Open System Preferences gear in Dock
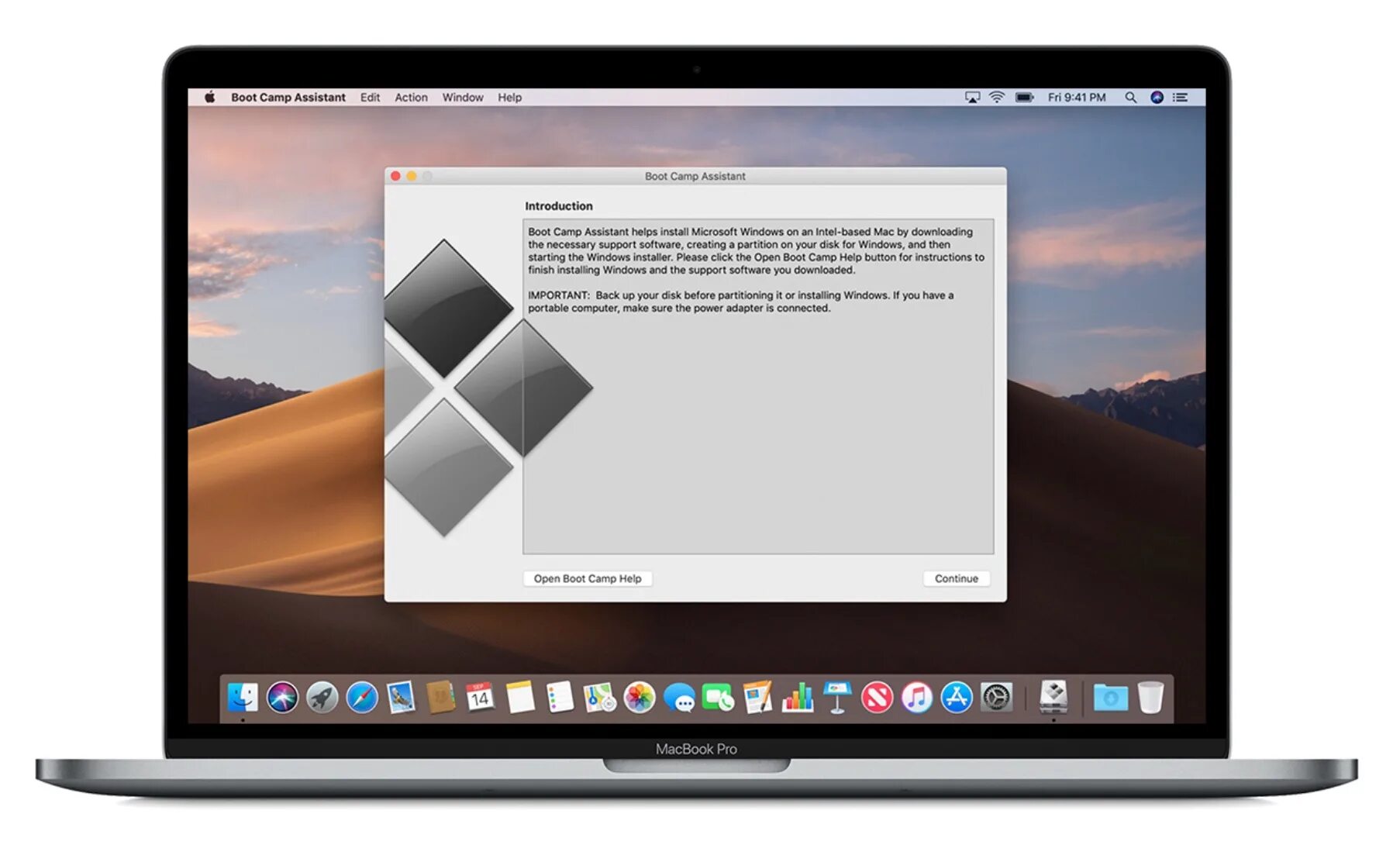 996,698
